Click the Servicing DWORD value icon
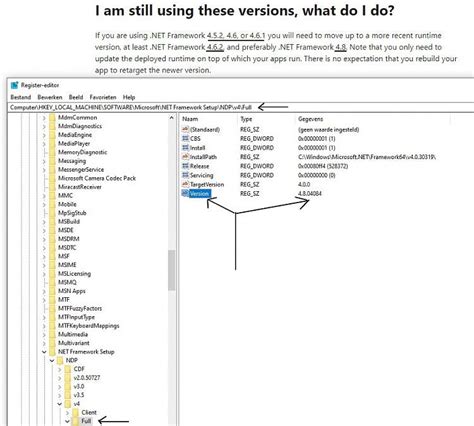This screenshot has height=426, width=474. 185,175
